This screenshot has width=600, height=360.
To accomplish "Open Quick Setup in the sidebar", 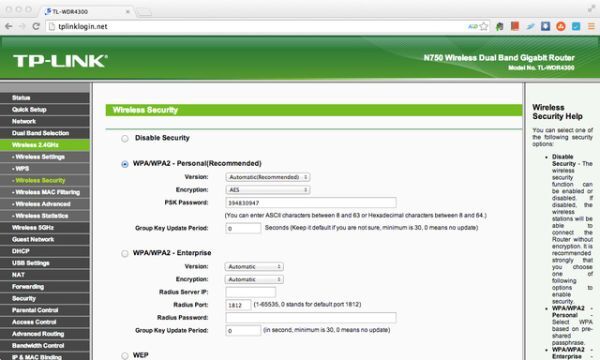I will pos(45,110).
